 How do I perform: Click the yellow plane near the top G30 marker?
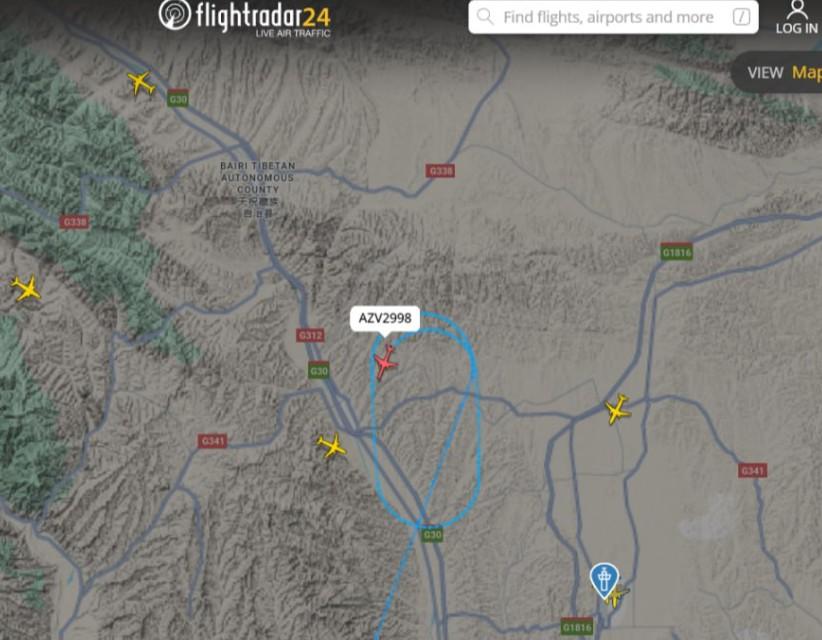(x=140, y=83)
